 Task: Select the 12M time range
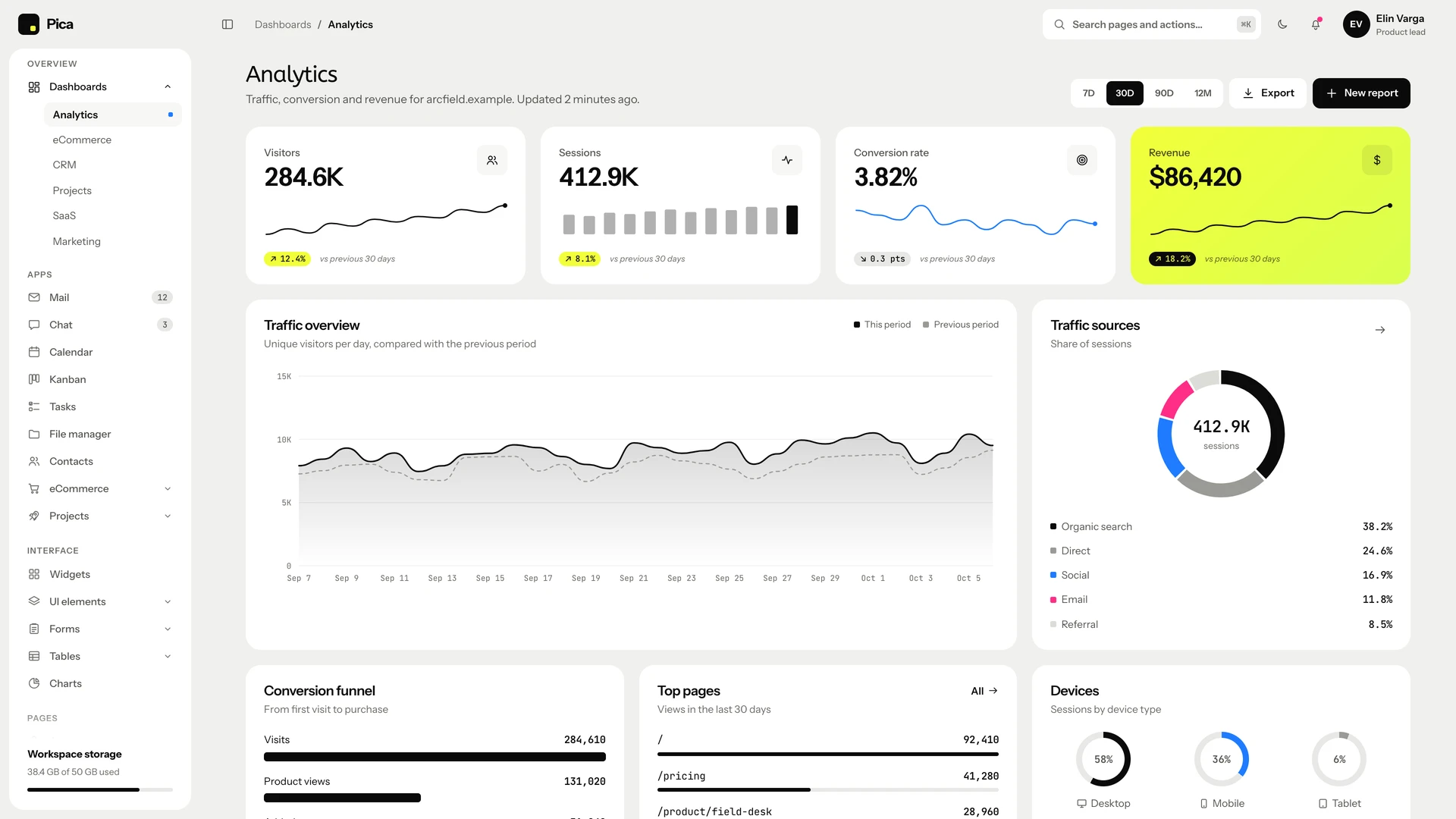[1203, 93]
